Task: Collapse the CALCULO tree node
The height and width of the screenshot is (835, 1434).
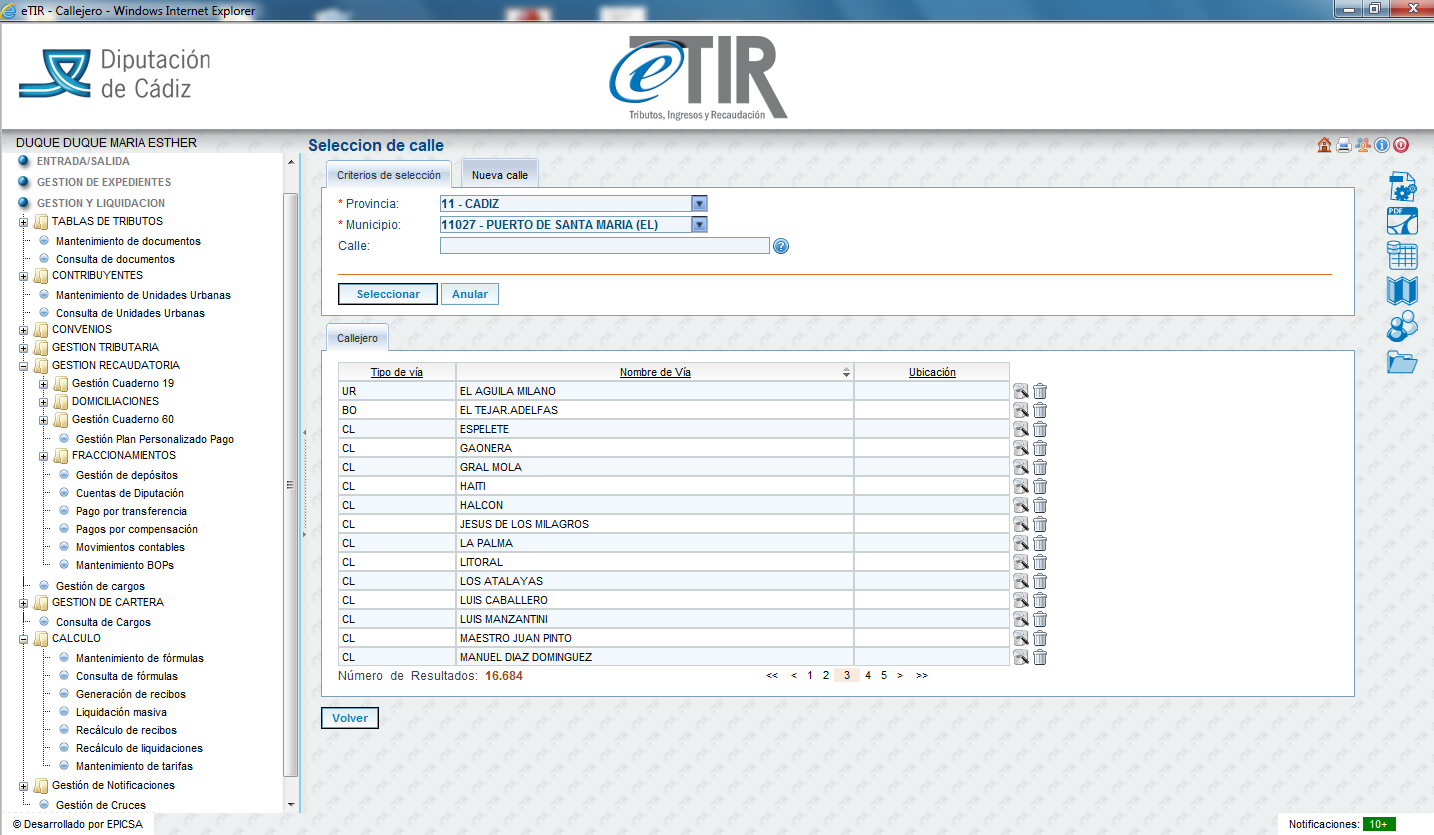Action: click(23, 639)
